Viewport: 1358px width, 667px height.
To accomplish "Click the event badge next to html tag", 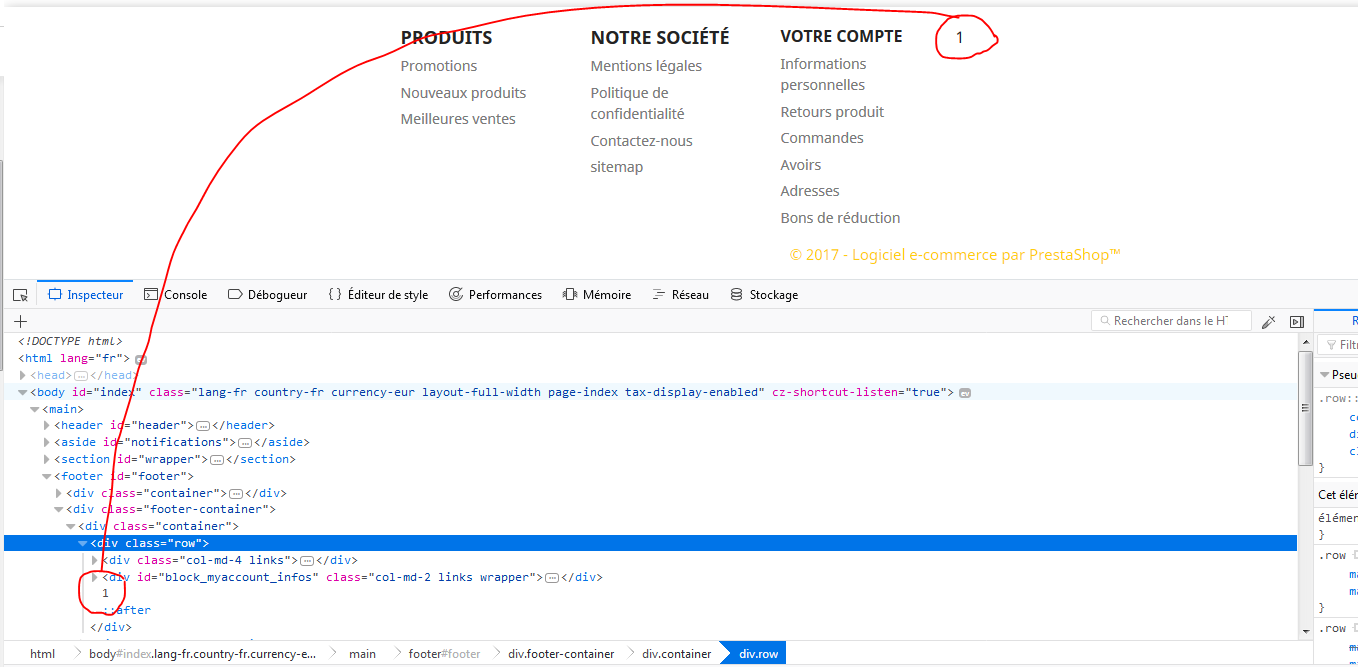I will [x=141, y=359].
